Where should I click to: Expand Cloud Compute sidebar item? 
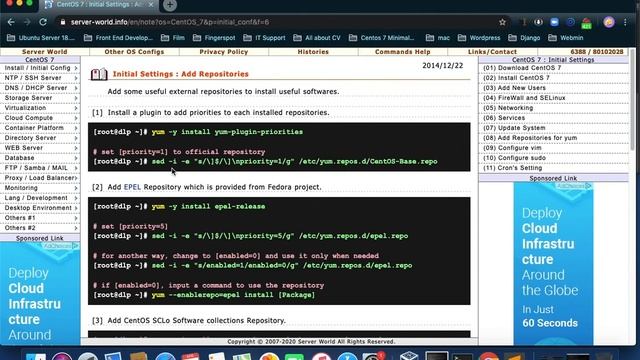[40, 118]
